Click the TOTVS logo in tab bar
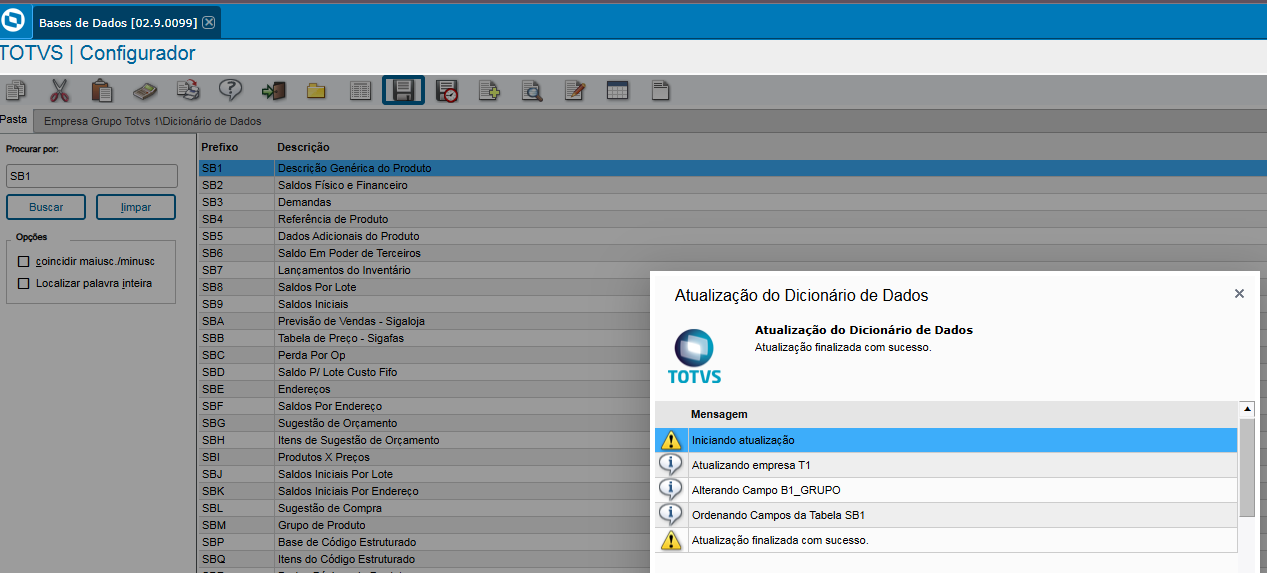 point(15,22)
